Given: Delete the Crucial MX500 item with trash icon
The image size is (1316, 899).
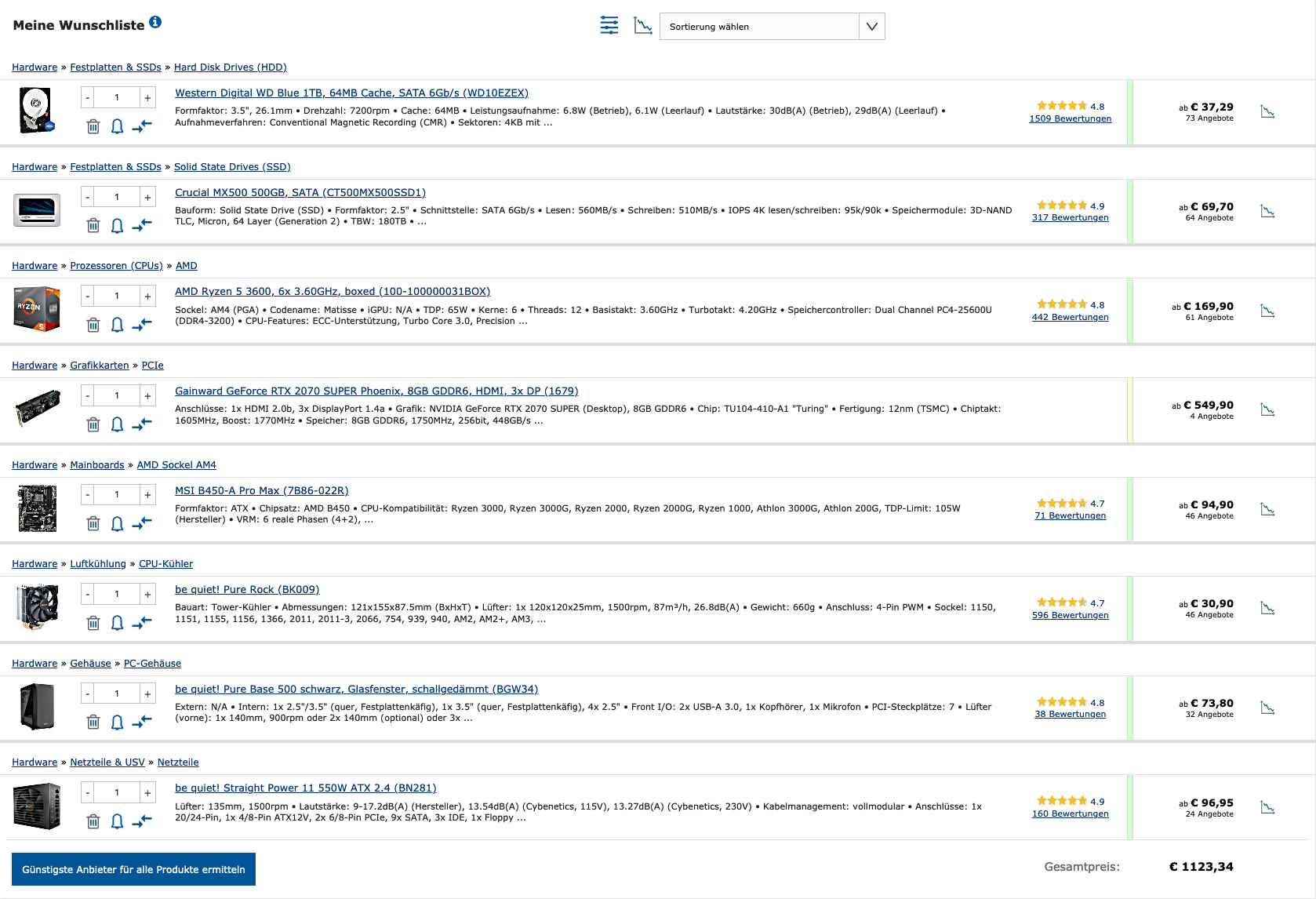Looking at the screenshot, I should (93, 225).
